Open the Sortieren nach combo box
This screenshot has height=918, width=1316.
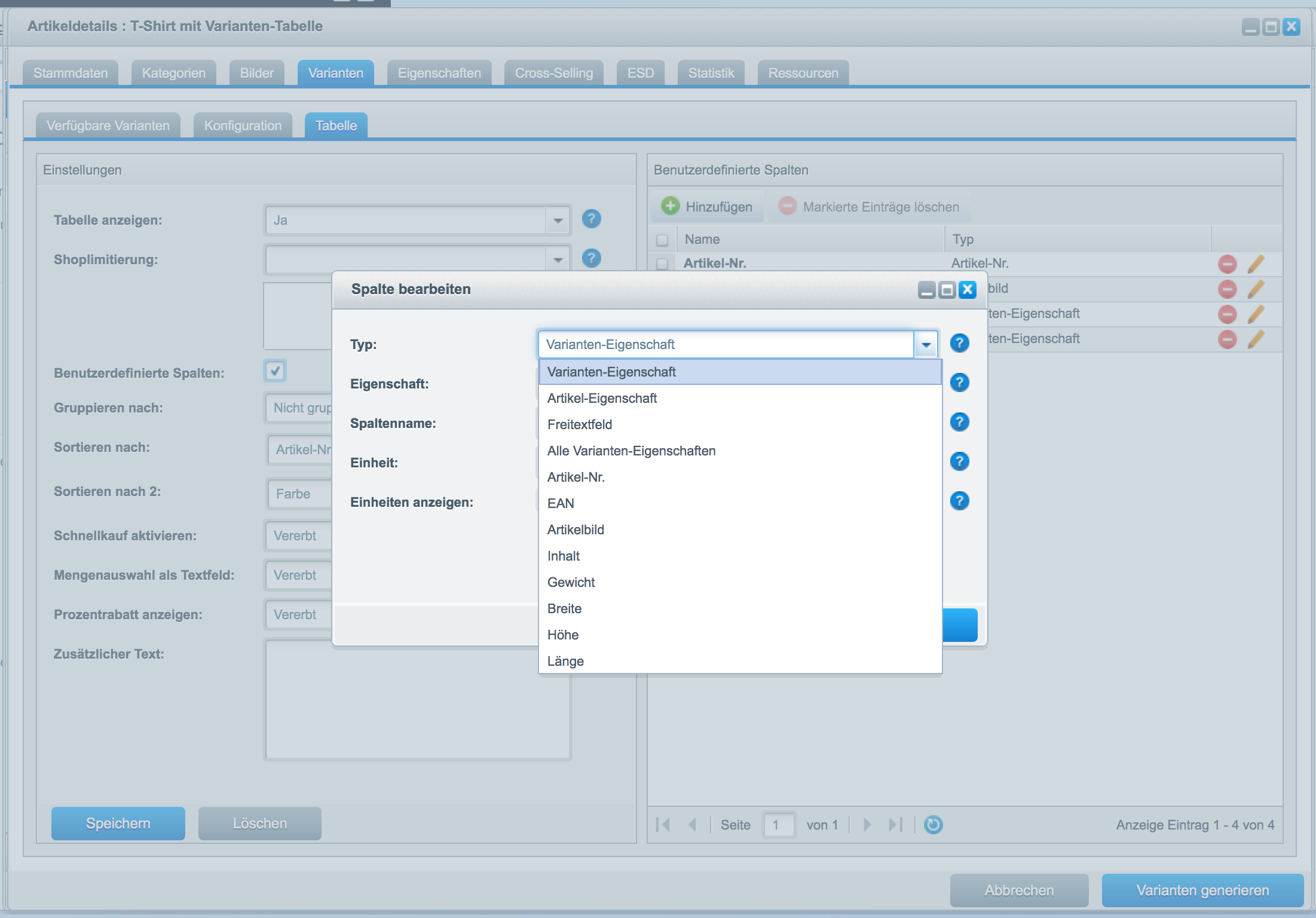(299, 449)
